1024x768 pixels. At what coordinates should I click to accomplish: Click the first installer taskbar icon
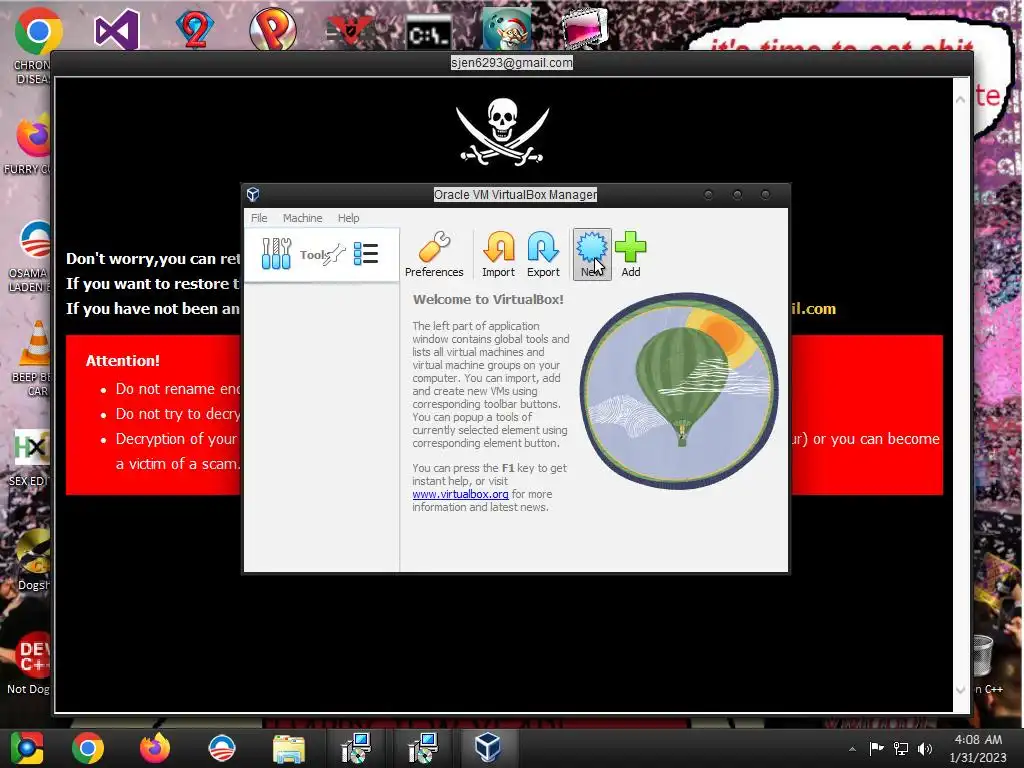pos(356,748)
